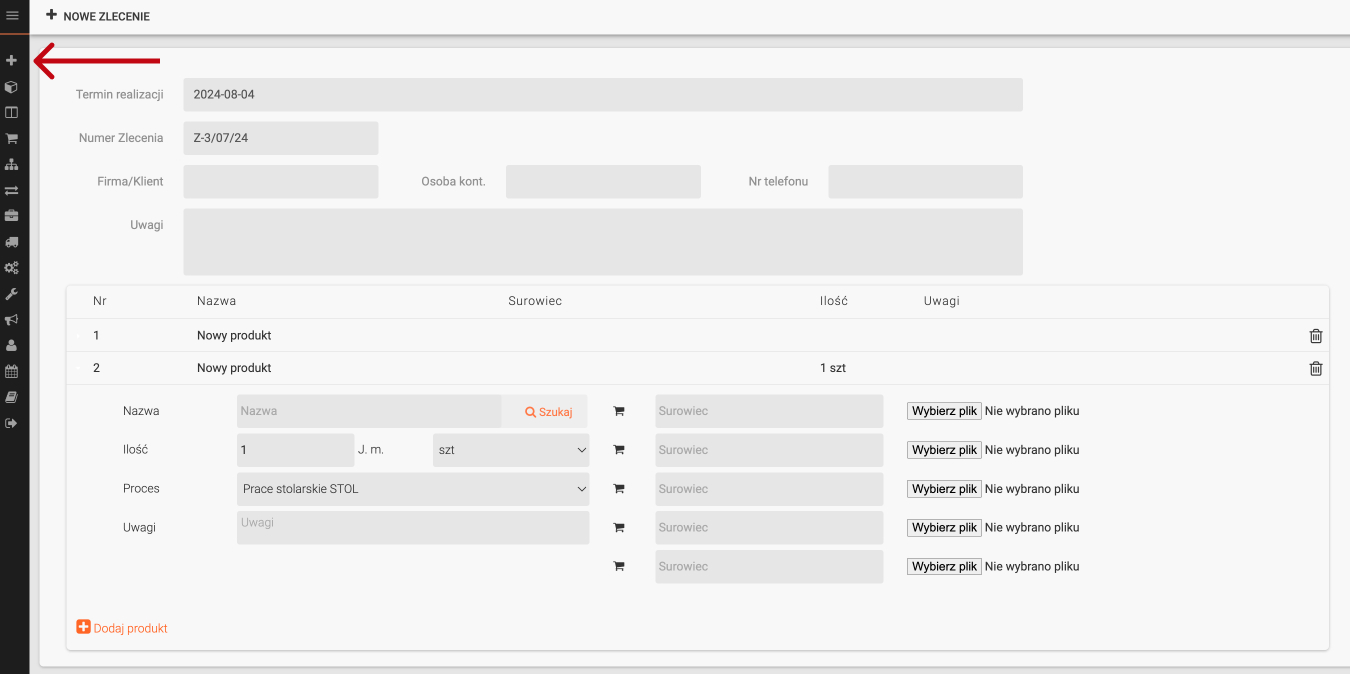The image size is (1350, 674).
Task: Click the truck icon in the sidebar
Action: pos(12,242)
